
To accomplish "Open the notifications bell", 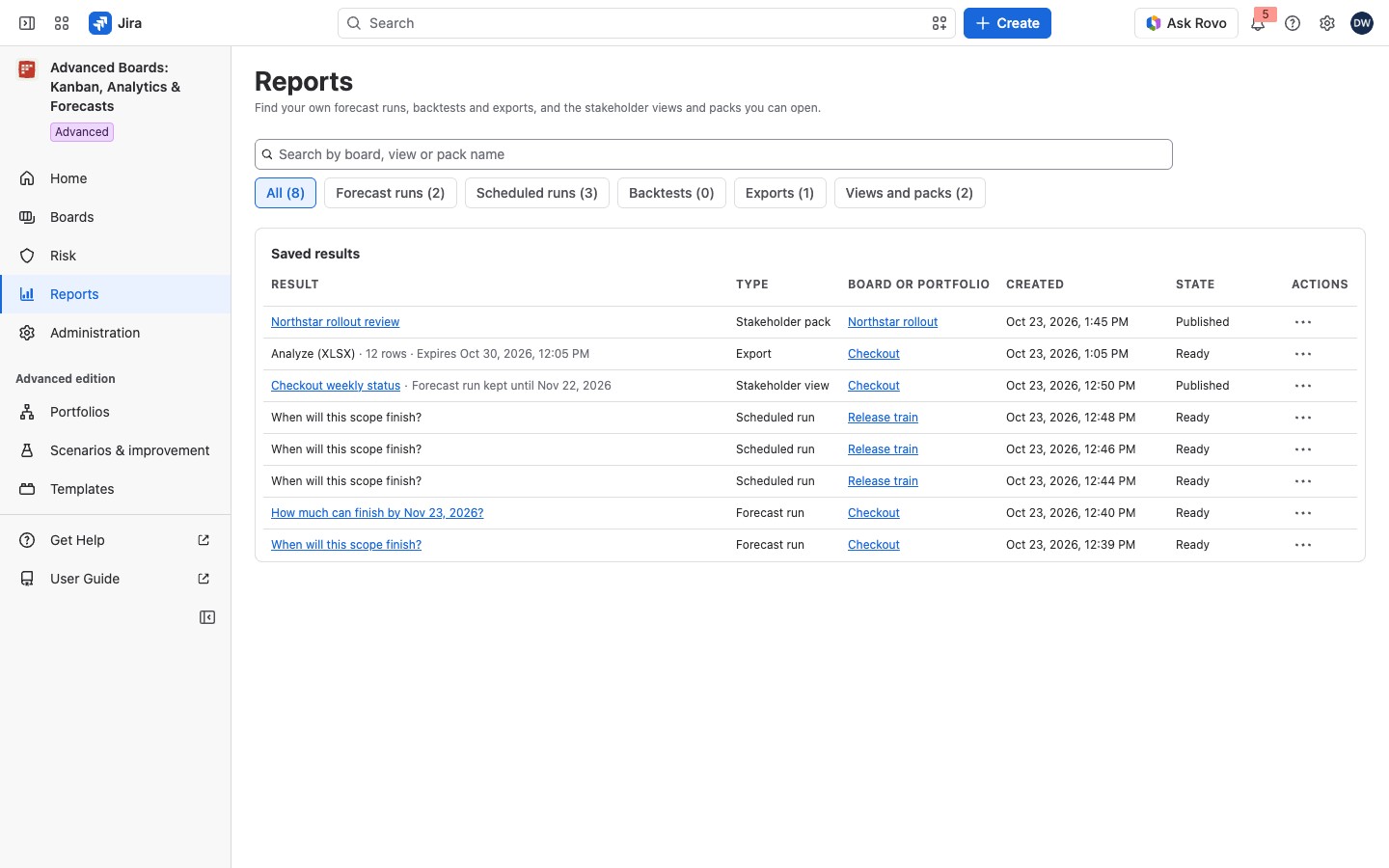I will pos(1258,23).
